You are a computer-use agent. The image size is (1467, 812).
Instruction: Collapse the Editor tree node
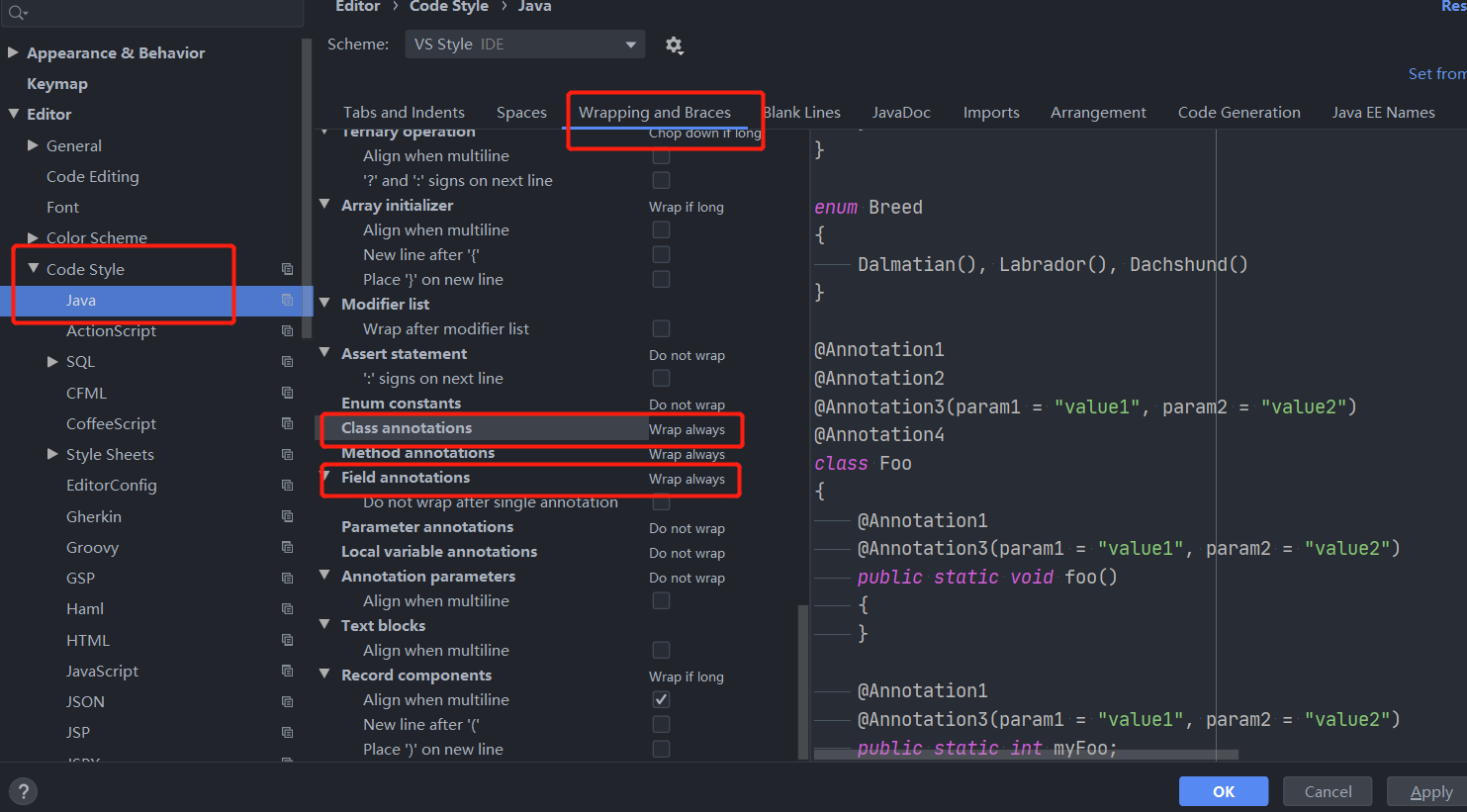13,114
